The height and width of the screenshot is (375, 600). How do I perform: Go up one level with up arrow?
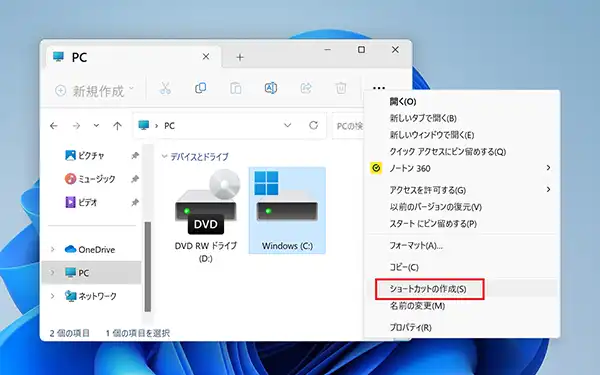tap(117, 126)
